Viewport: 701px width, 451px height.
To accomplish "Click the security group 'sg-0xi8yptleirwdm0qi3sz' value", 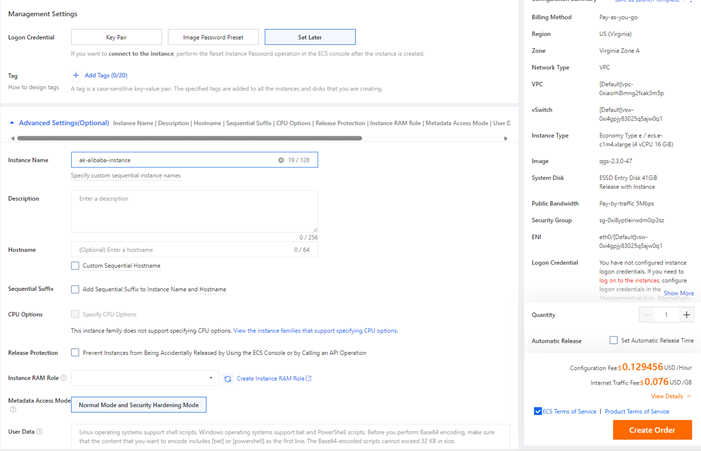I will pyautogui.click(x=631, y=220).
